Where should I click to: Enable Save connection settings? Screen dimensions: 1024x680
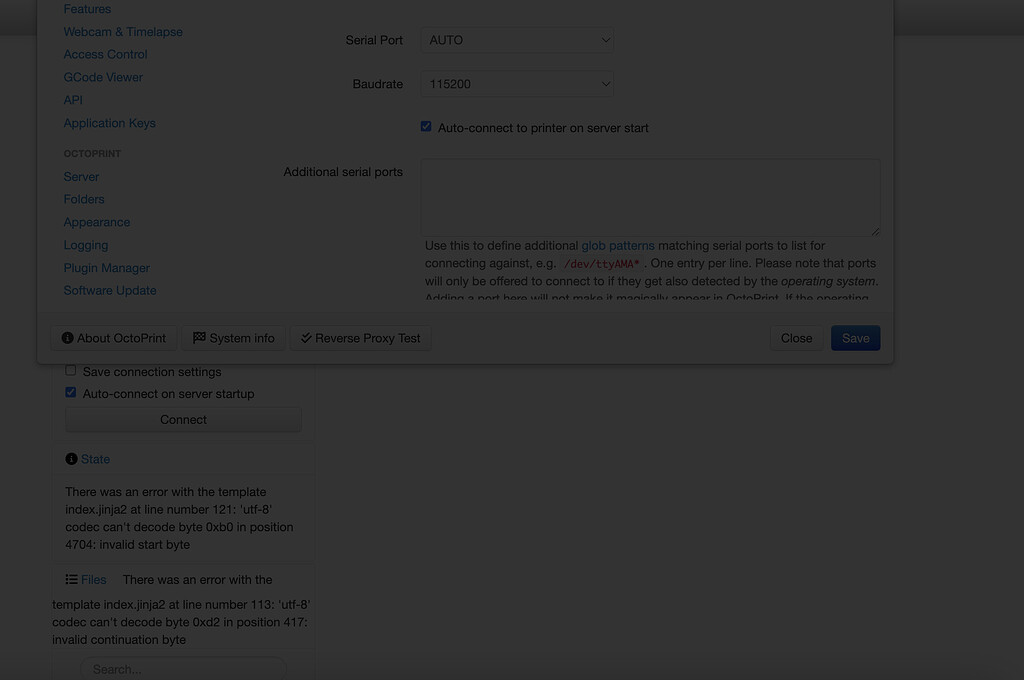(x=70, y=371)
